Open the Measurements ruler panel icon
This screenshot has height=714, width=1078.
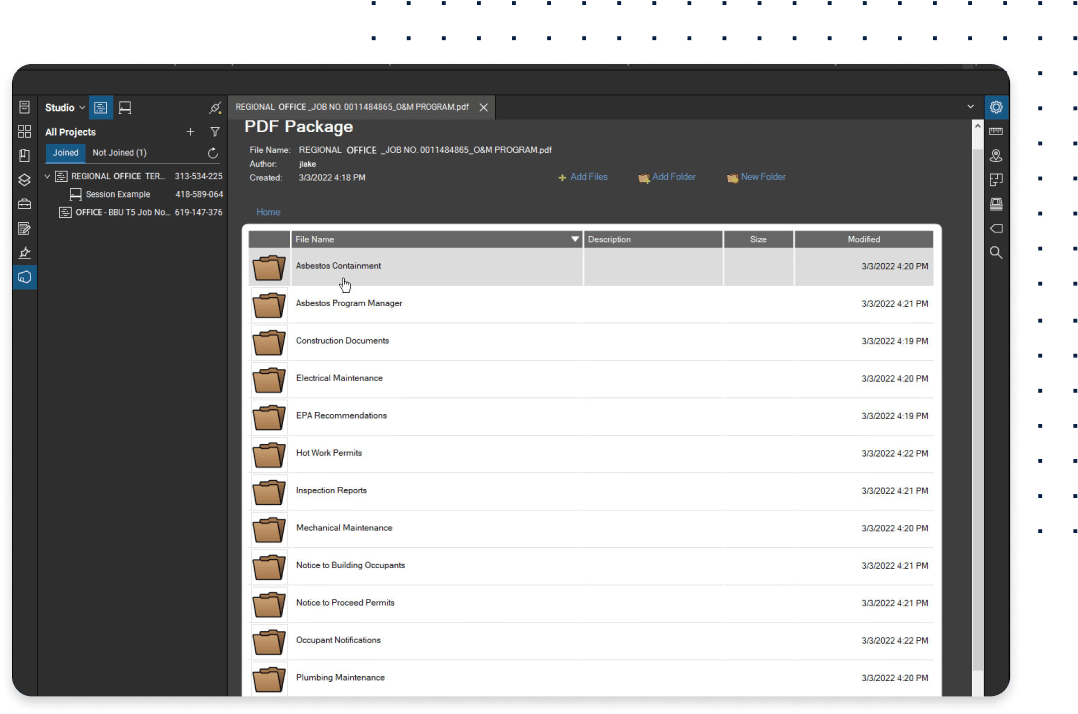[x=996, y=132]
